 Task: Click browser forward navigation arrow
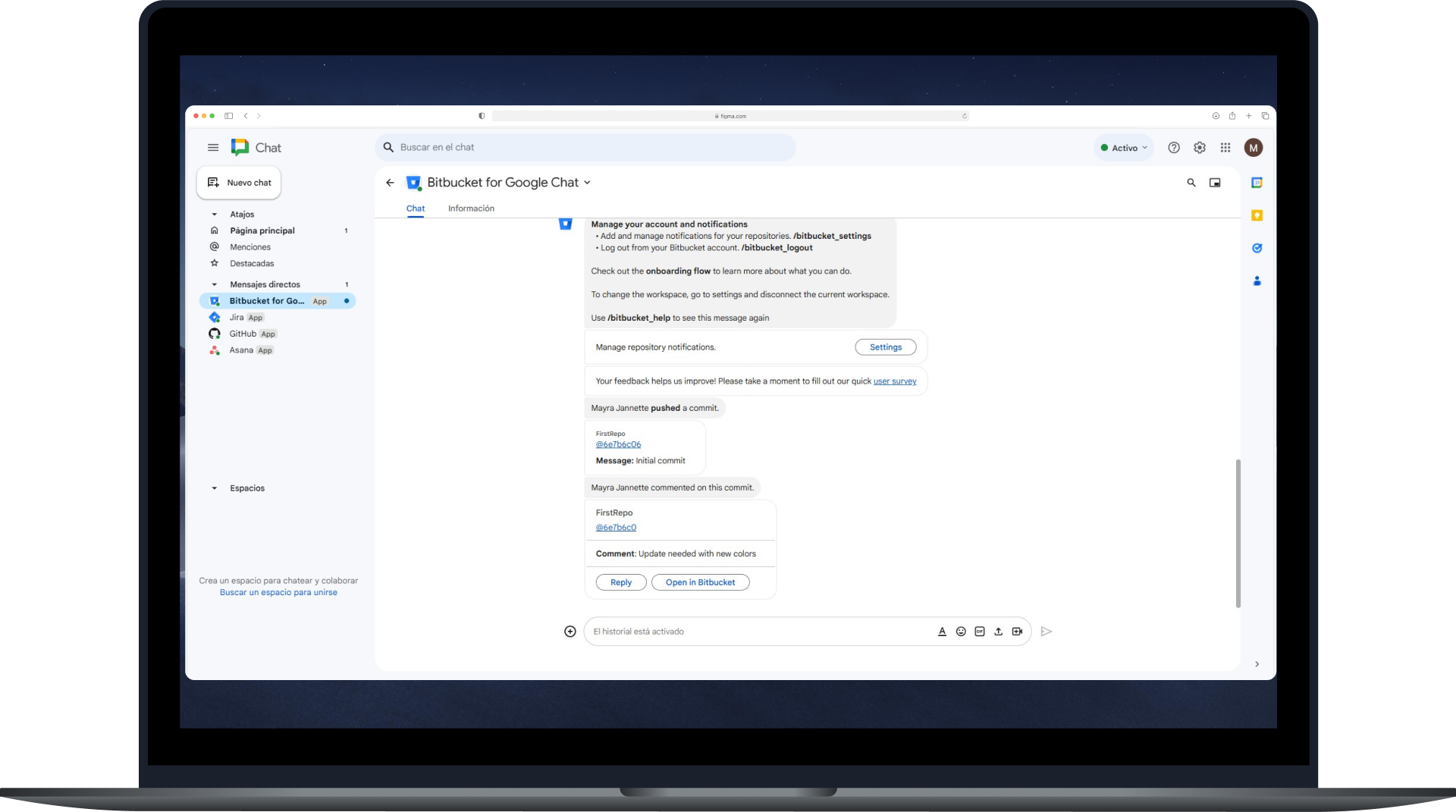coord(259,116)
